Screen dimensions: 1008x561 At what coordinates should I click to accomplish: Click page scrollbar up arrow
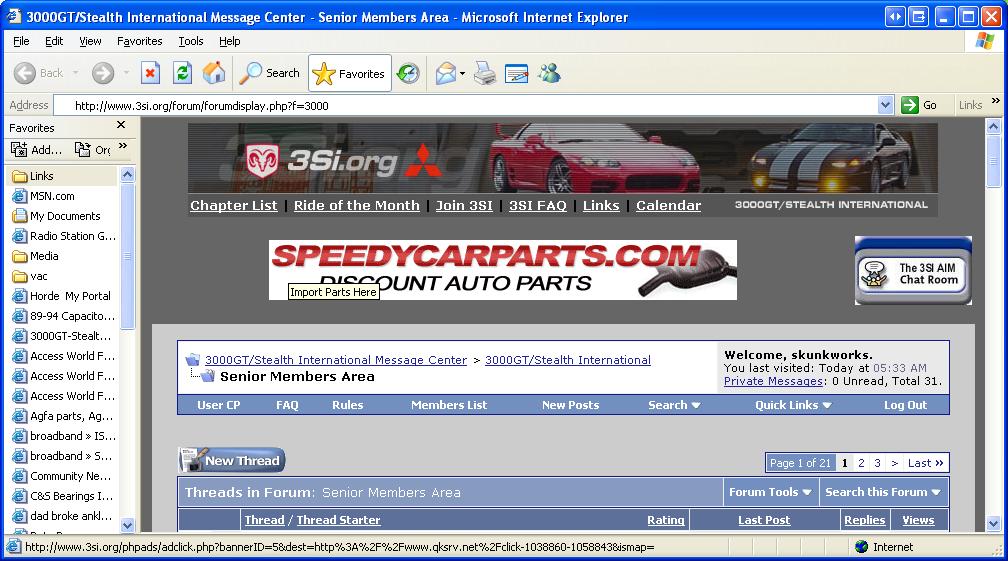[993, 126]
